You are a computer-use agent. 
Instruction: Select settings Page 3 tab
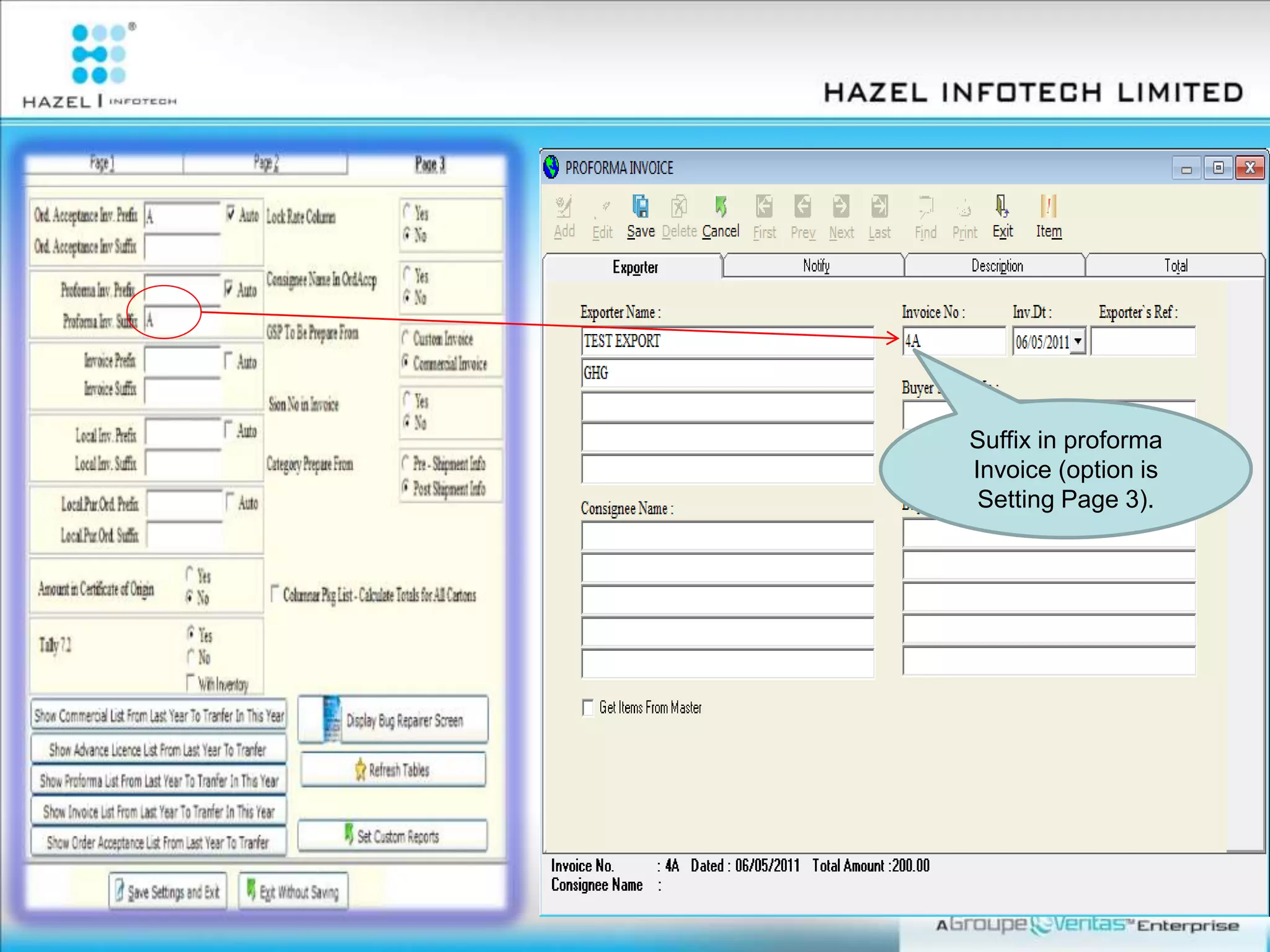(x=429, y=164)
